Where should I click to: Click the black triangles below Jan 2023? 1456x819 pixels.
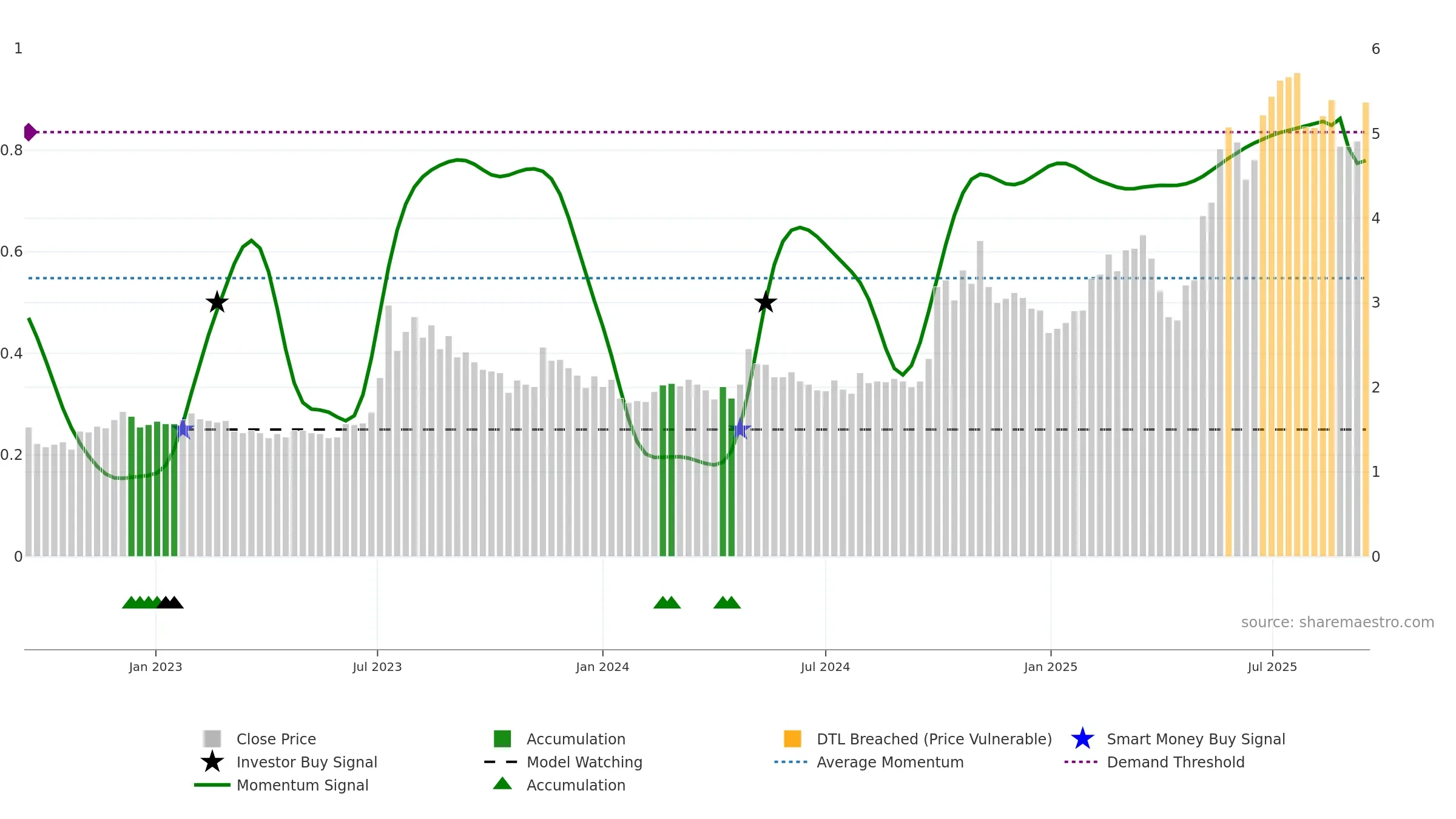(170, 602)
